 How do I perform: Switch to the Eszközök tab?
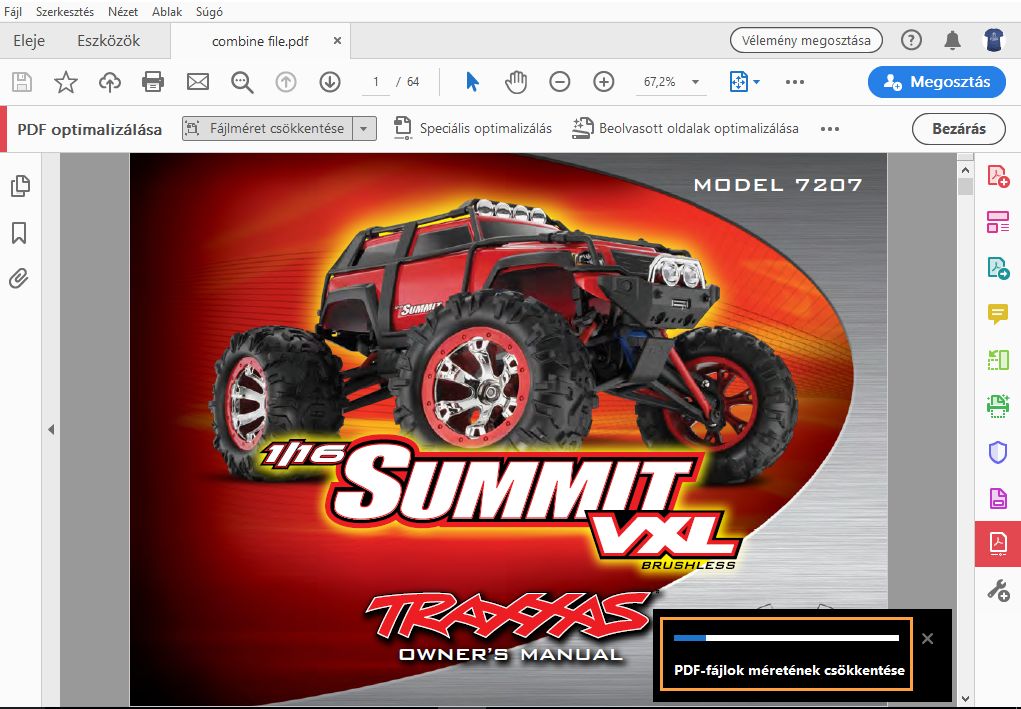pyautogui.click(x=109, y=40)
